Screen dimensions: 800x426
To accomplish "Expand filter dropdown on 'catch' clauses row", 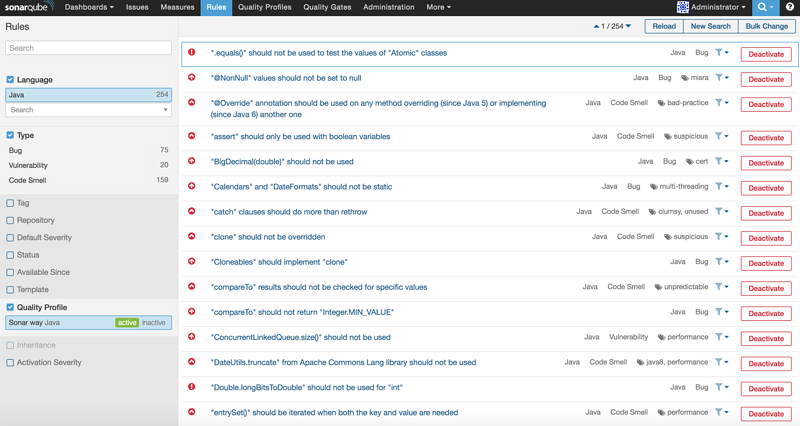I will [x=727, y=211].
